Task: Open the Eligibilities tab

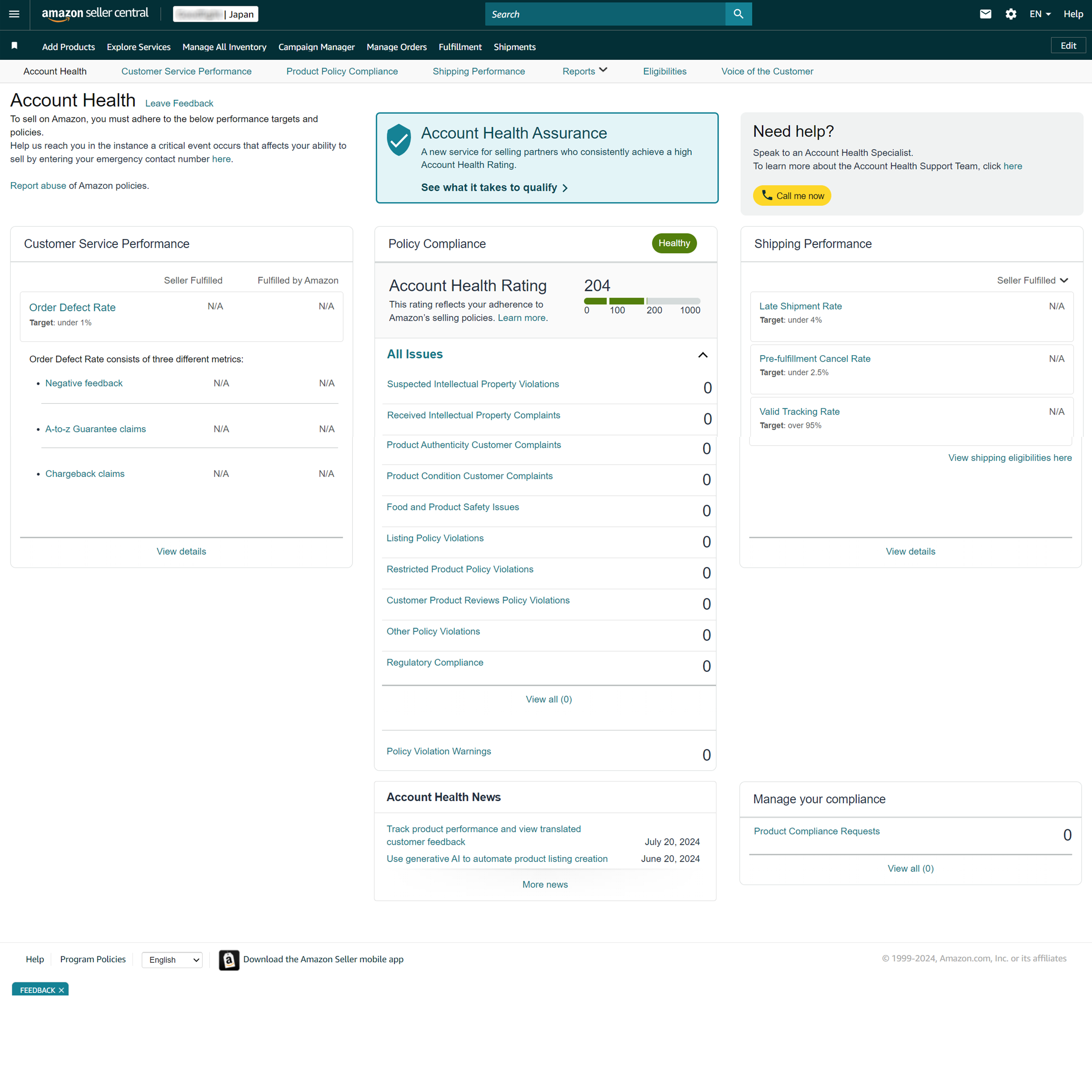Action: click(665, 71)
